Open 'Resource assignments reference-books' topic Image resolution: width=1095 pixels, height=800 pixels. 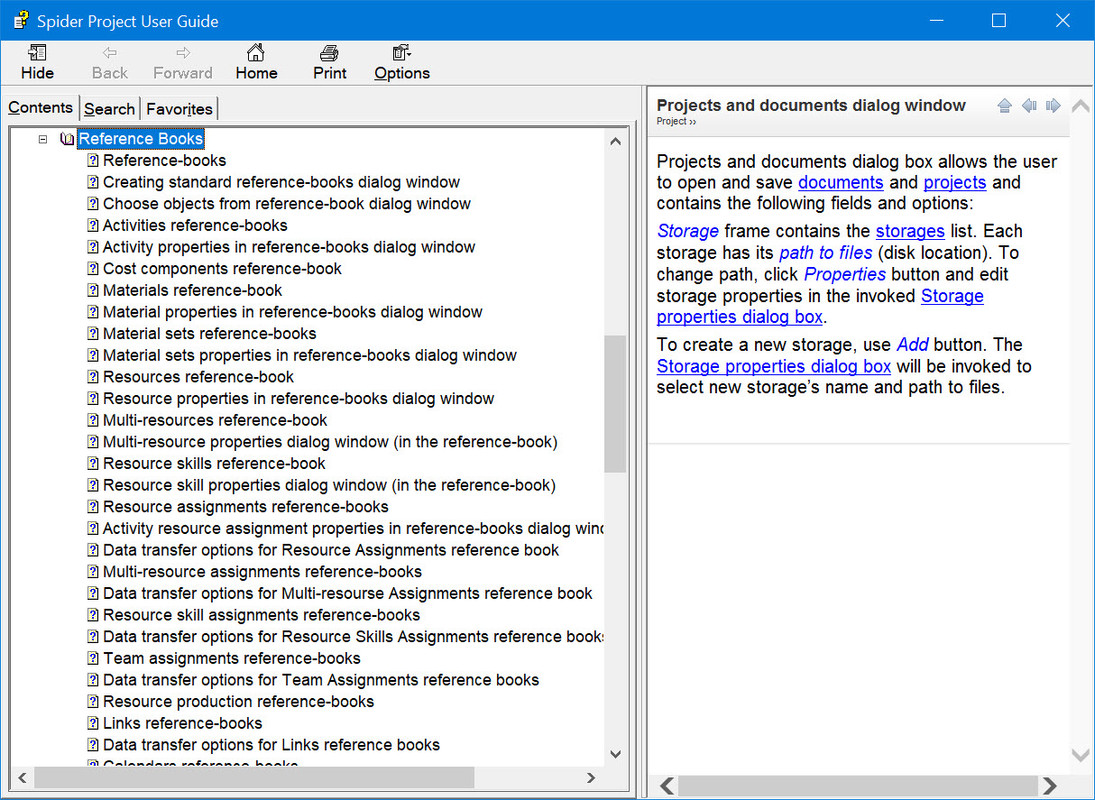pyautogui.click(x=246, y=507)
